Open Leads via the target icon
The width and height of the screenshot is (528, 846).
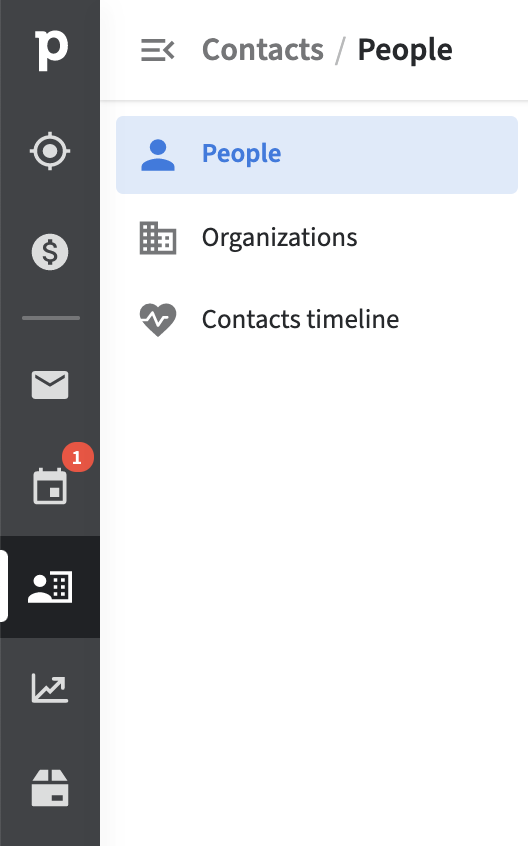tap(50, 151)
